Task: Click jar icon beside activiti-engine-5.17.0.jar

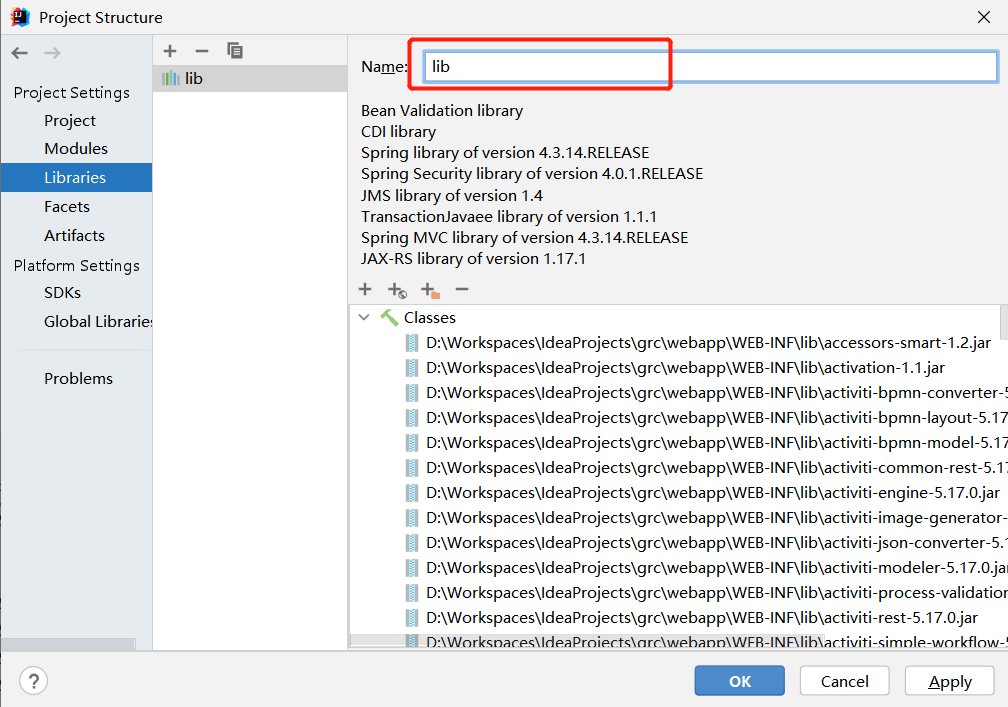Action: (412, 493)
